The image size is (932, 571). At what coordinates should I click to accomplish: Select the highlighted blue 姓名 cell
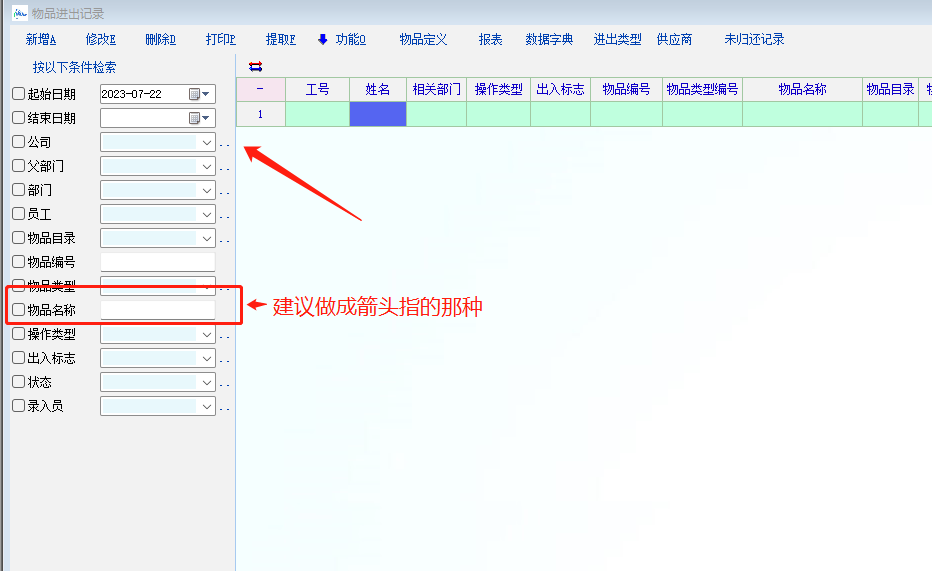coord(378,114)
